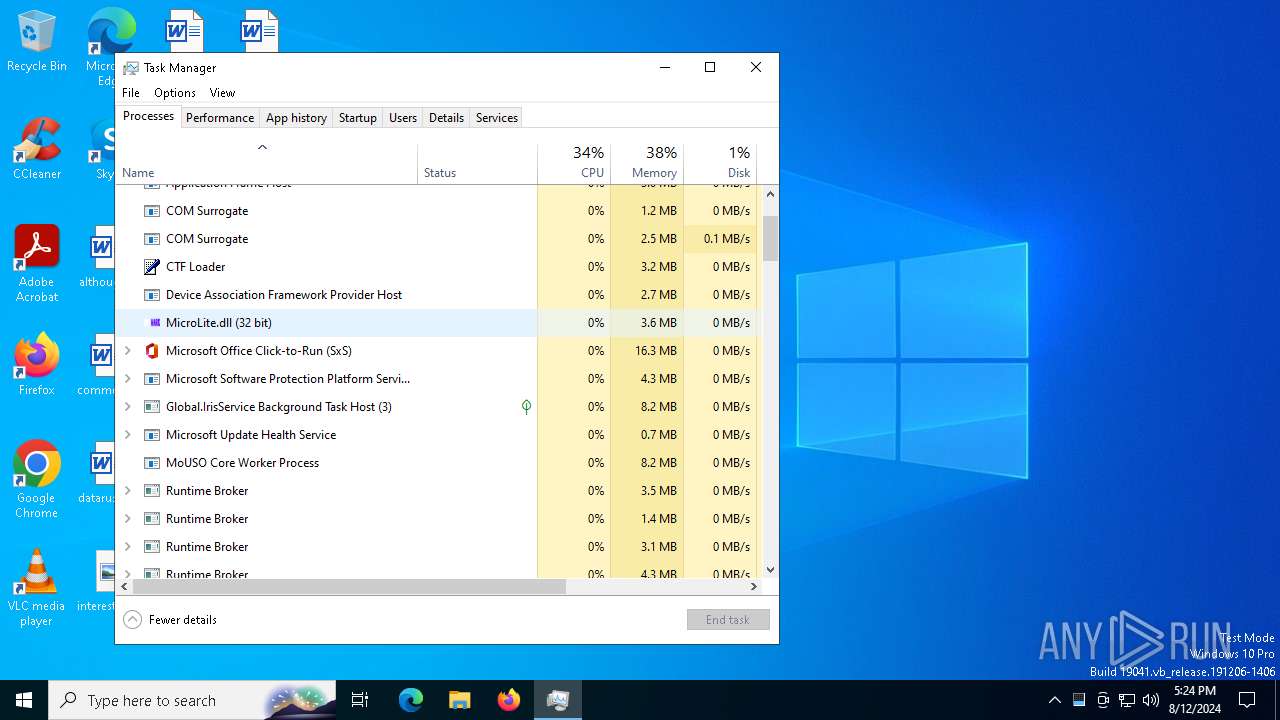Switch to the Startup tab
1280x720 pixels.
pos(357,118)
